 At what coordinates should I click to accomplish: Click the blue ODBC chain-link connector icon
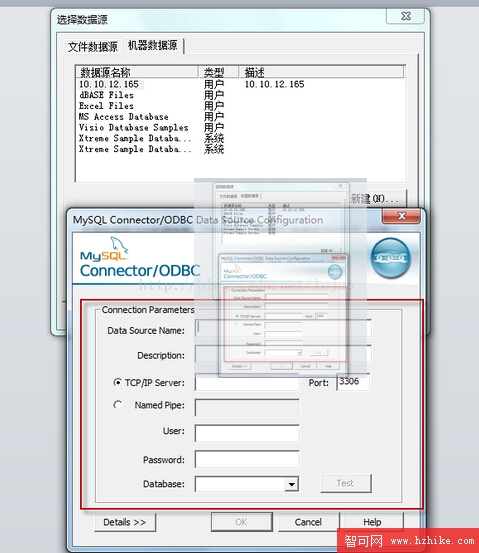pyautogui.click(x=391, y=258)
